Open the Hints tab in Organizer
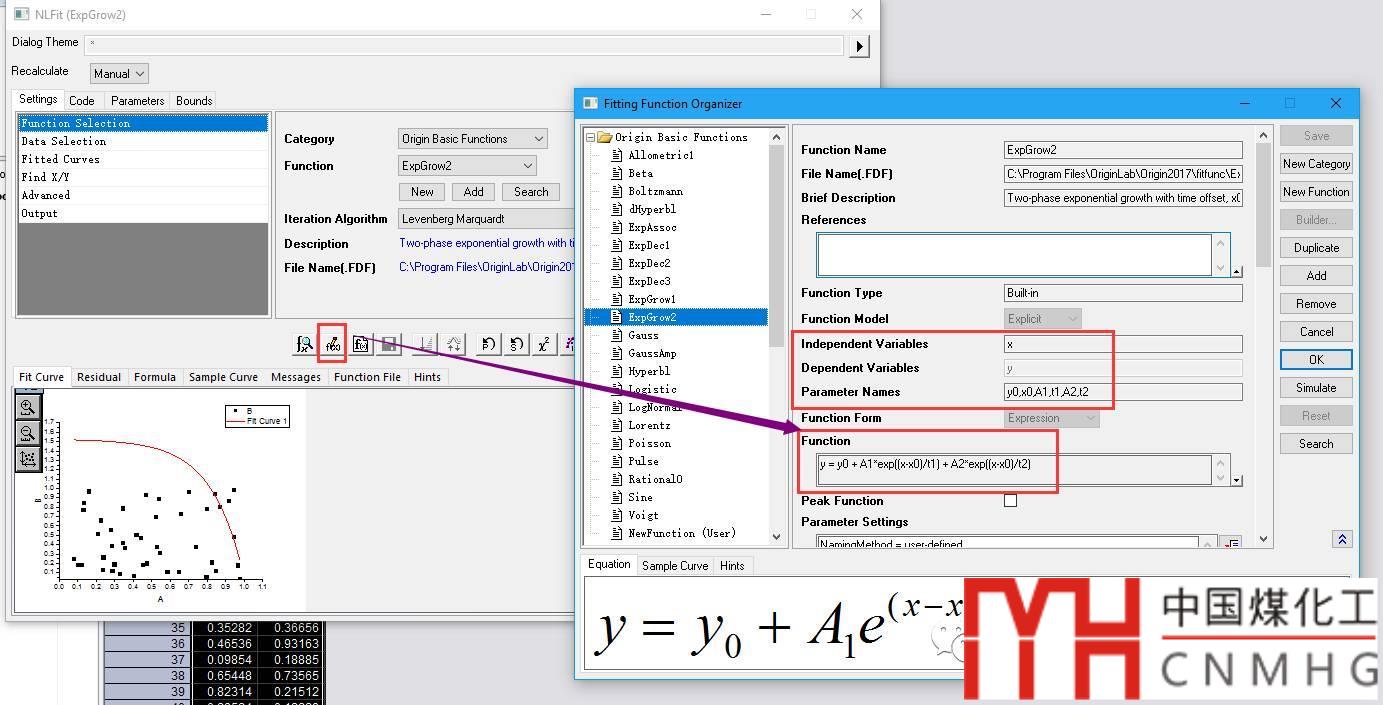Viewport: 1383px width, 705px height. [x=732, y=566]
